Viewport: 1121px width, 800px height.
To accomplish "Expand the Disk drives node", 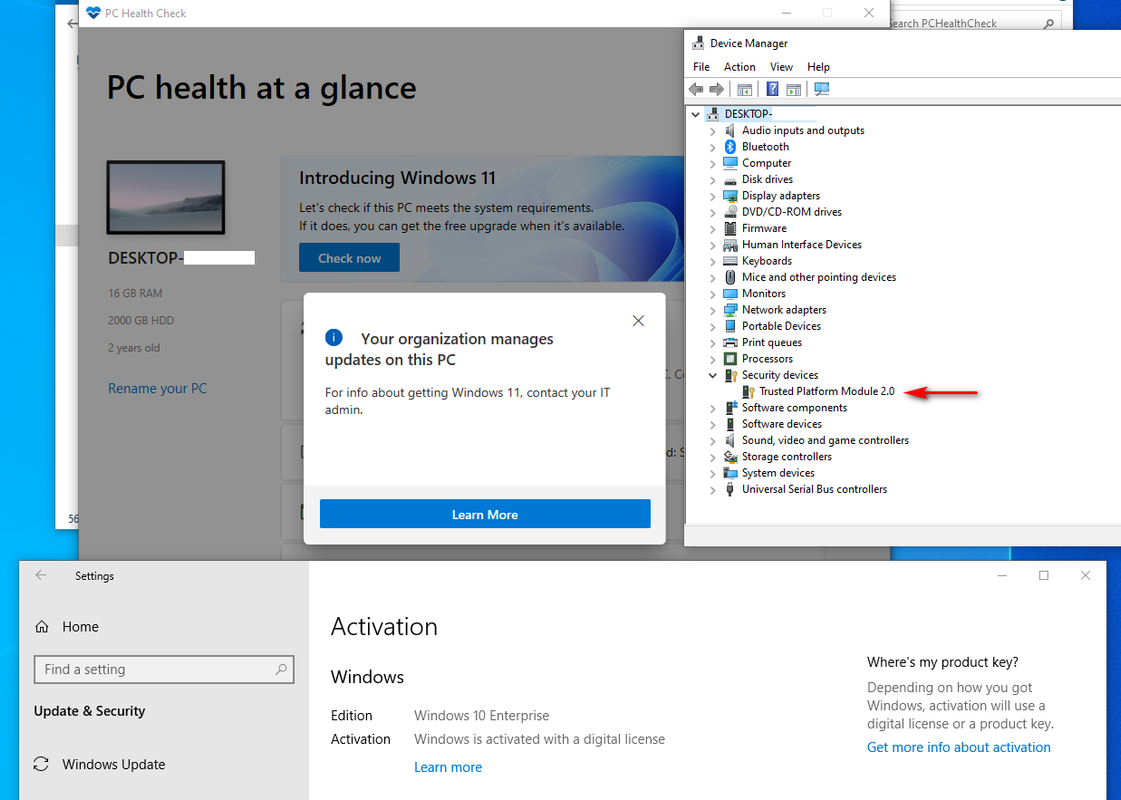I will pyautogui.click(x=712, y=180).
